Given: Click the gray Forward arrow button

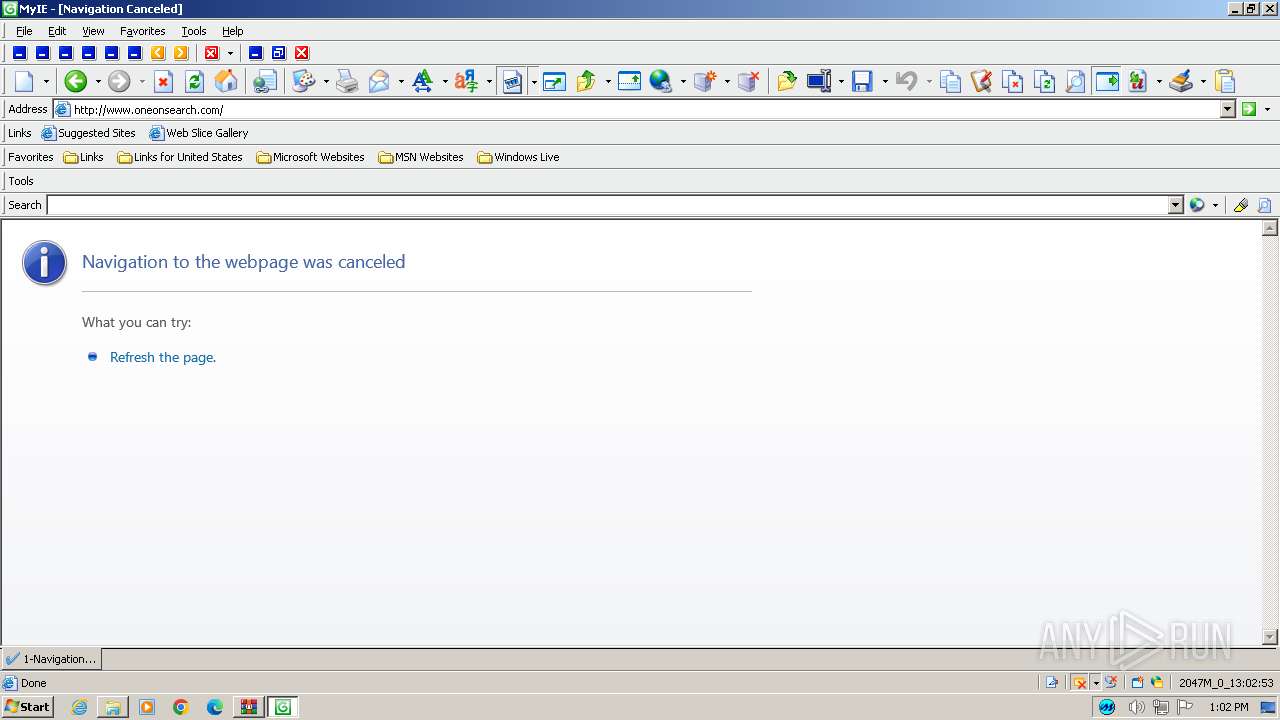Looking at the screenshot, I should (x=119, y=82).
